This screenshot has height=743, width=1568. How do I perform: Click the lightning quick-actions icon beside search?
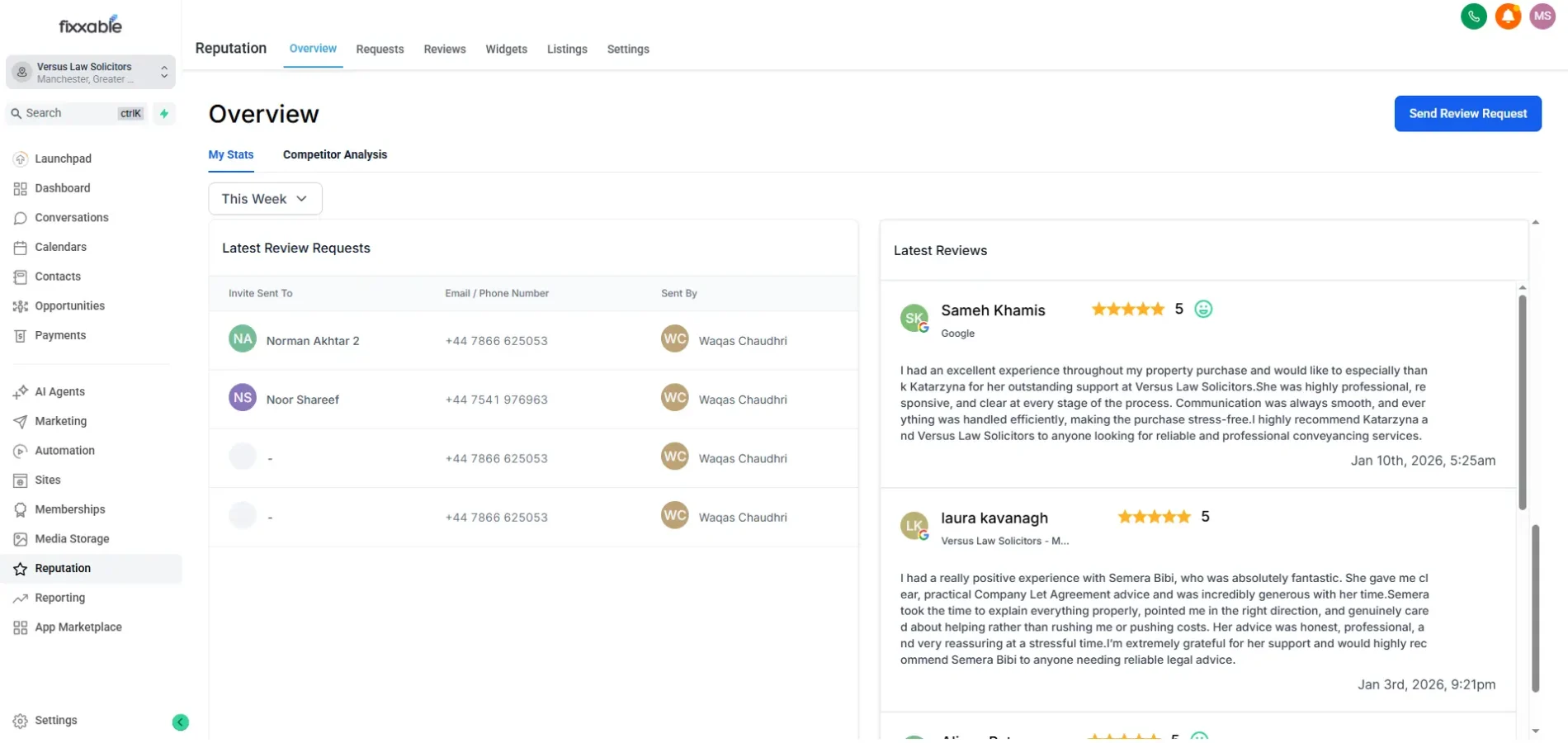tap(164, 113)
